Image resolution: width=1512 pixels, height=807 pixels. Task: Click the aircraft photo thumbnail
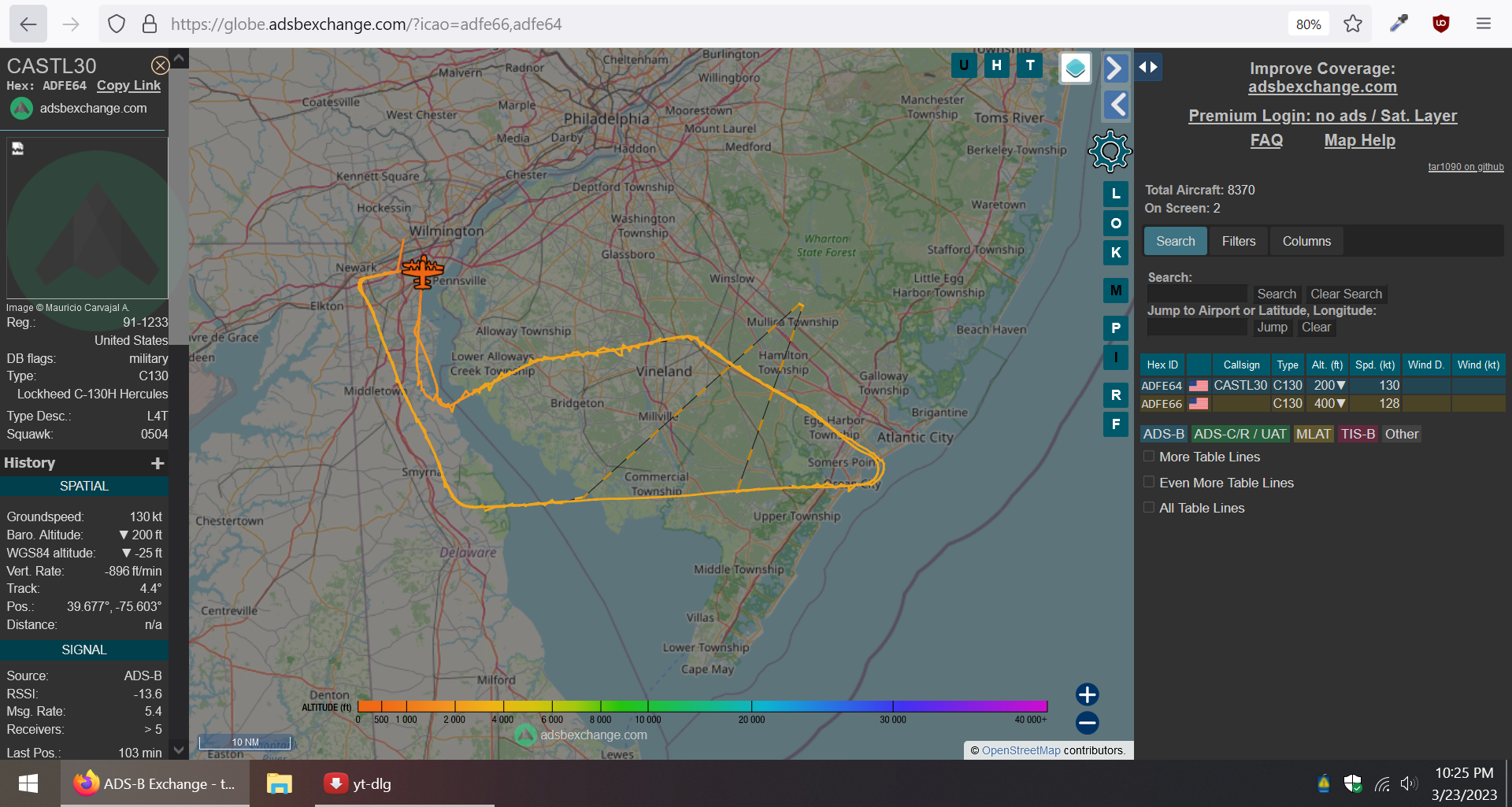(x=87, y=218)
